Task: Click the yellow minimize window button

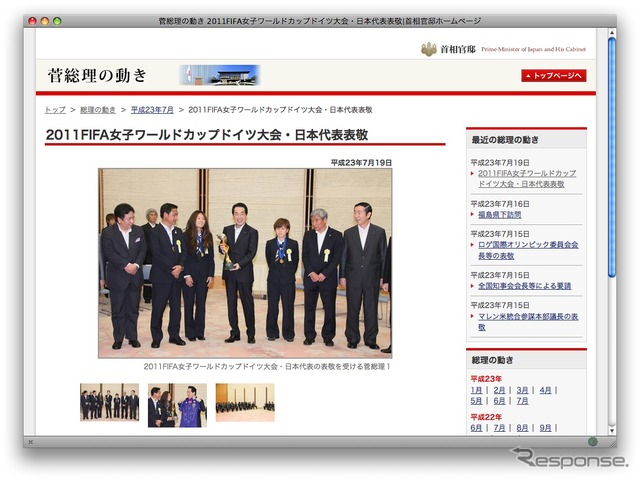Action: 45,21
